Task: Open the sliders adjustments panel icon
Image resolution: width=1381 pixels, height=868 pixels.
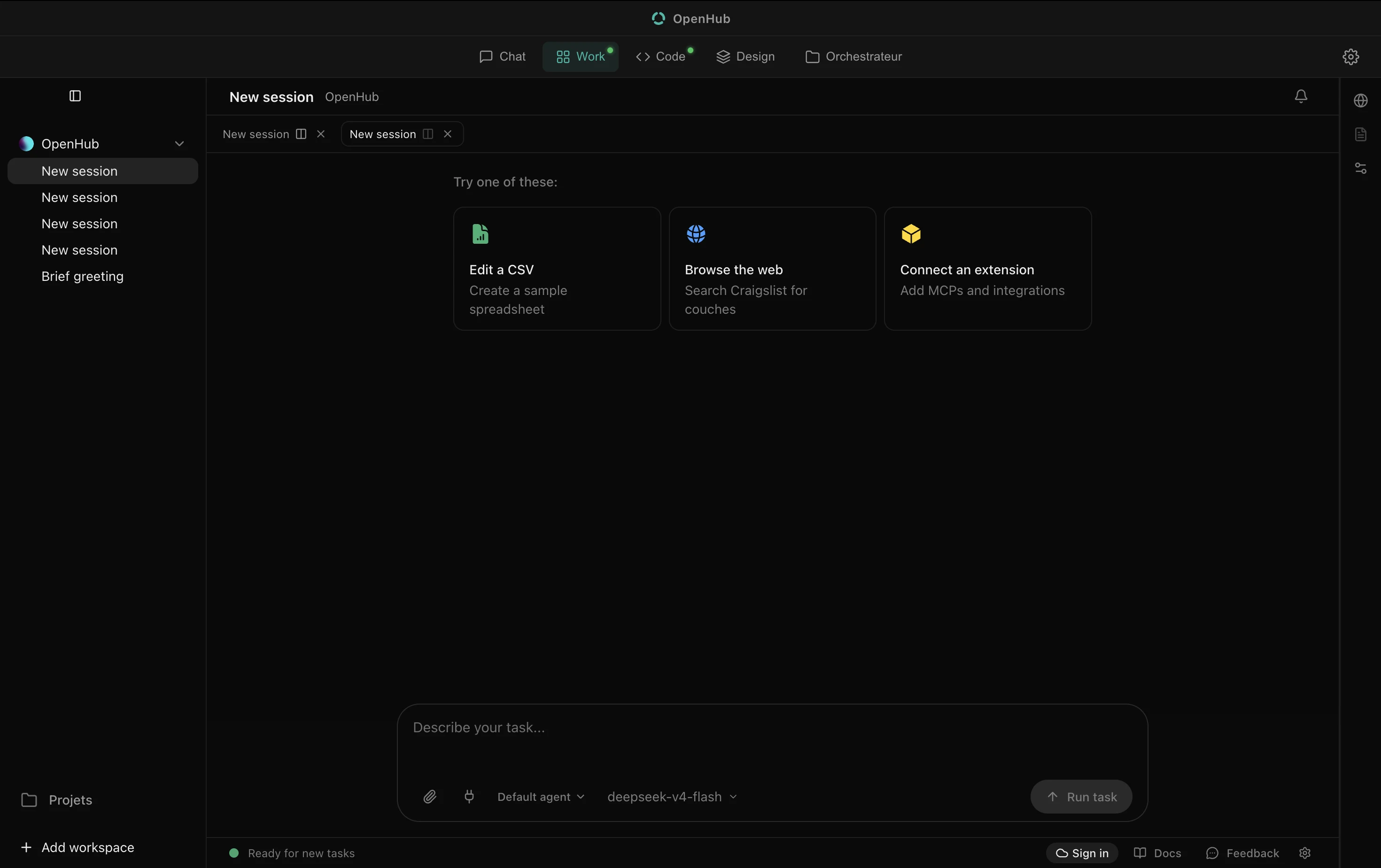Action: pos(1360,168)
